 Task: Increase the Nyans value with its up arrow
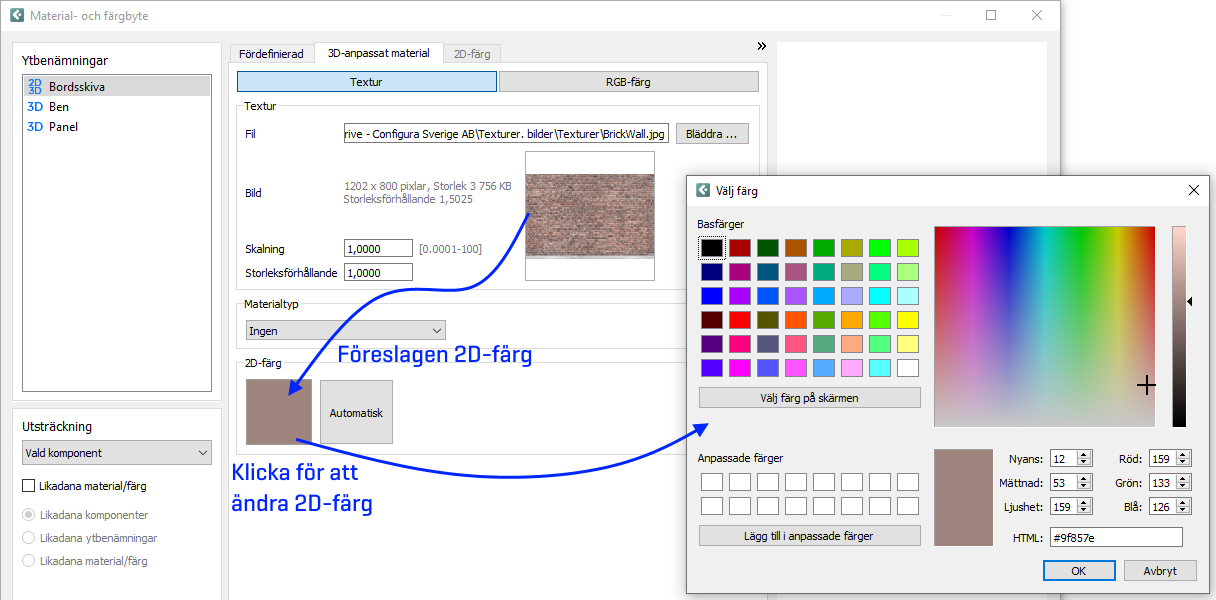tap(1084, 455)
